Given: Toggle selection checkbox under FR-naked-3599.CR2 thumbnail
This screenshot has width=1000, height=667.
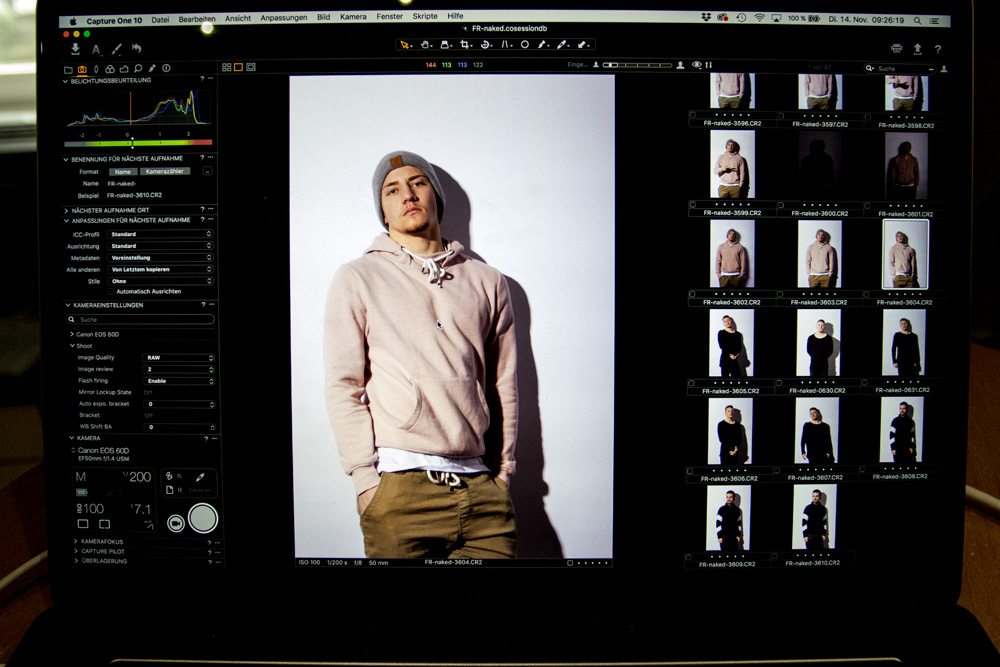Looking at the screenshot, I should (x=693, y=205).
